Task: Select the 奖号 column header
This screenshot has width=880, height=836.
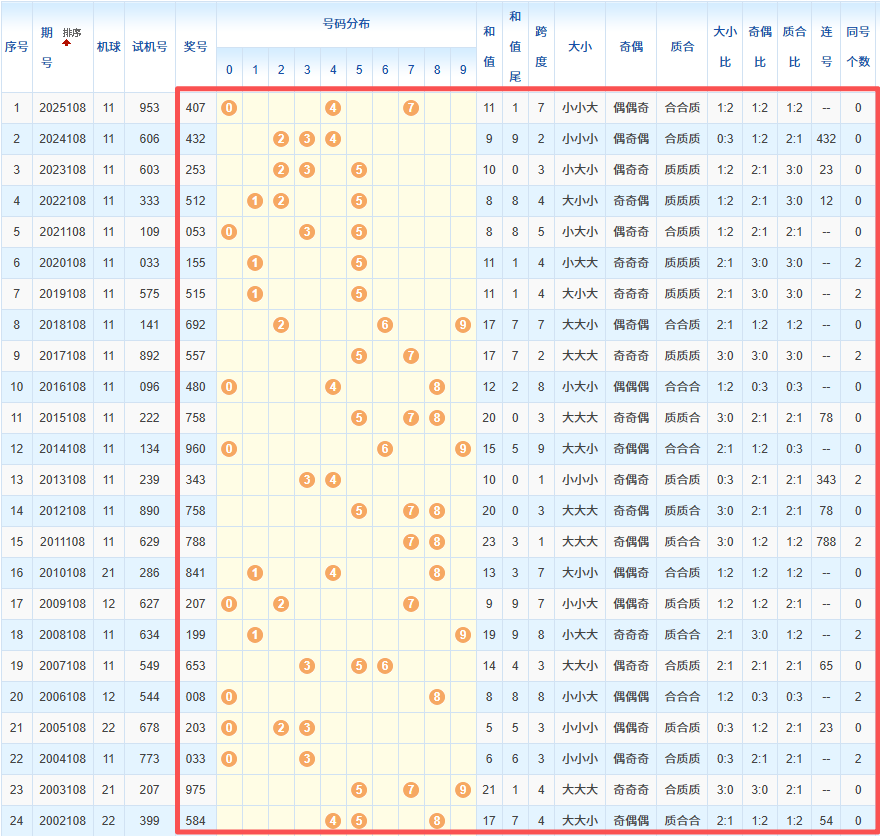Action: pyautogui.click(x=196, y=46)
